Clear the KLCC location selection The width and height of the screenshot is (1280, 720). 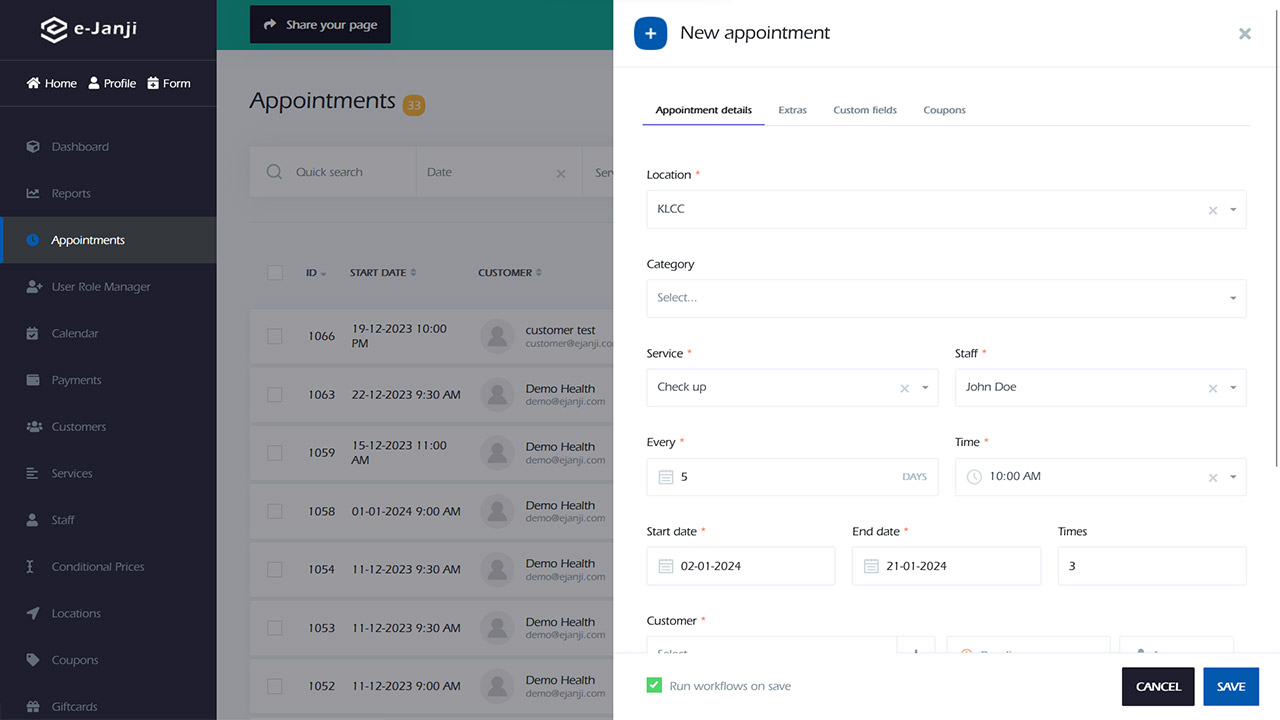(x=1213, y=210)
